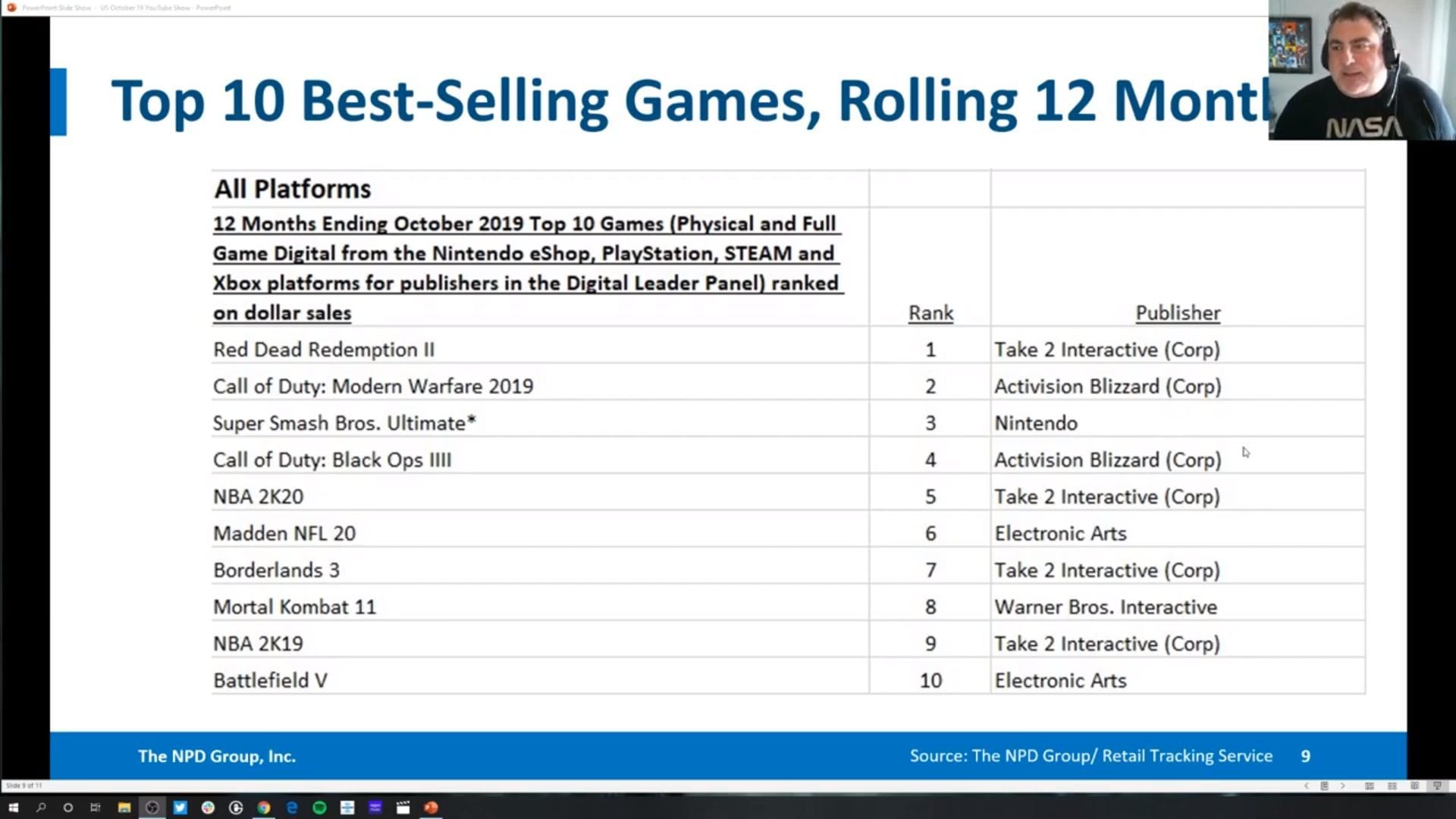The height and width of the screenshot is (819, 1456).
Task: Go to the previous slide arrow
Action: 1306,786
